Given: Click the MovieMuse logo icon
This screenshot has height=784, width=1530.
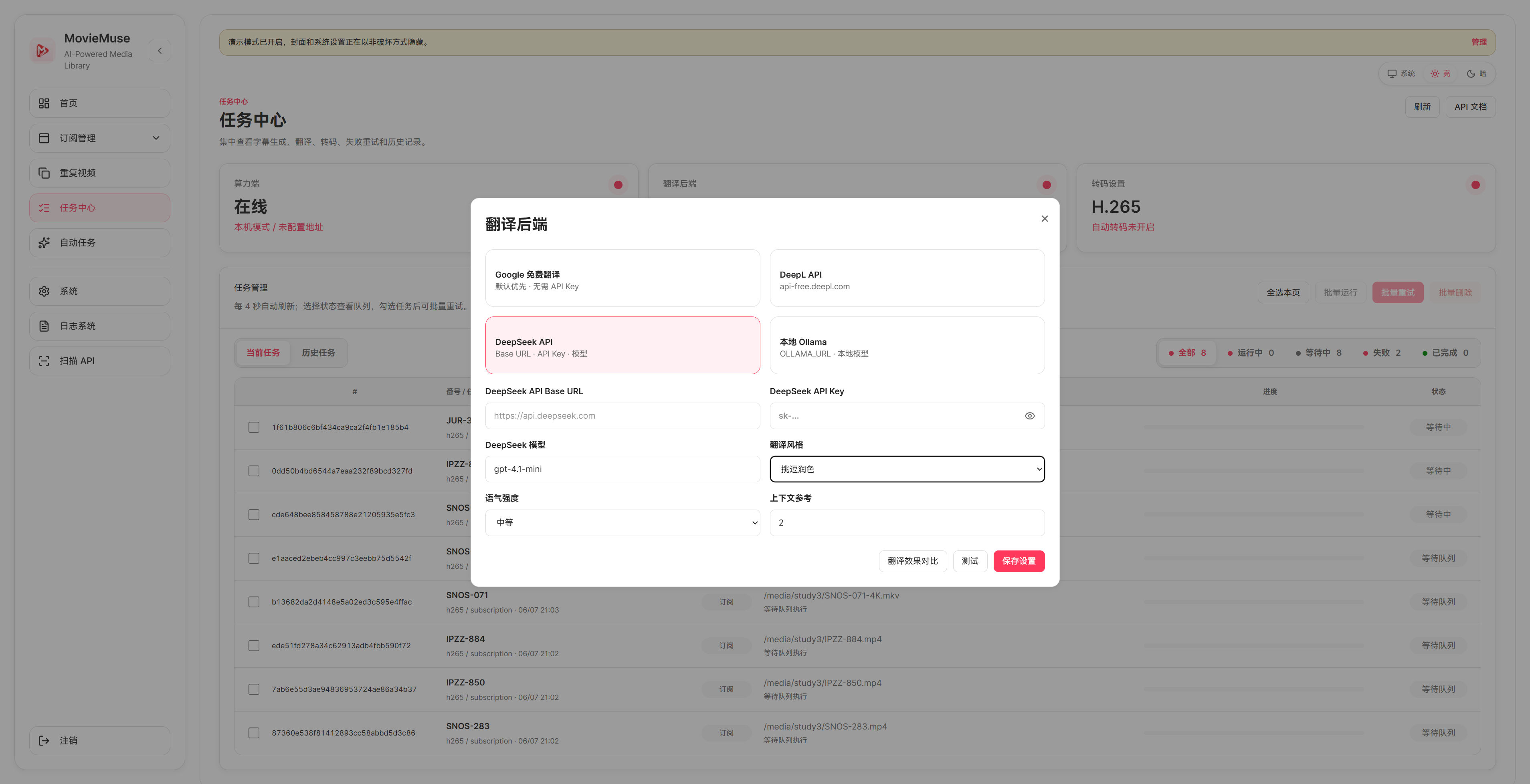Looking at the screenshot, I should [42, 50].
